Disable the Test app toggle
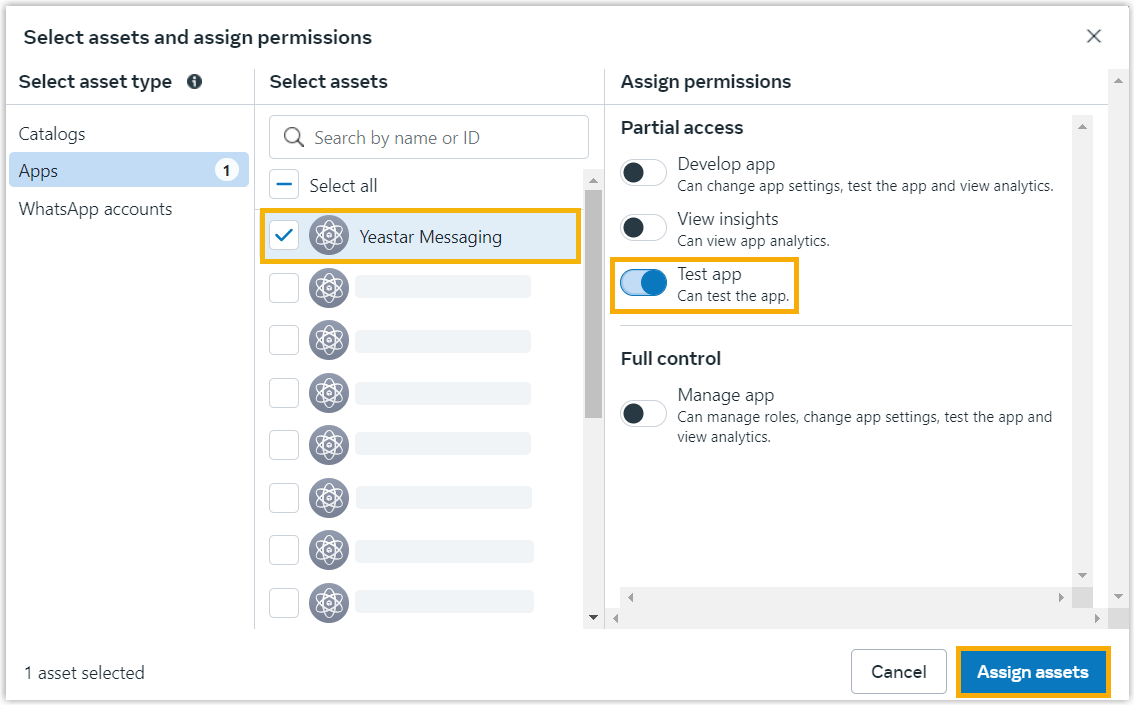 point(643,283)
